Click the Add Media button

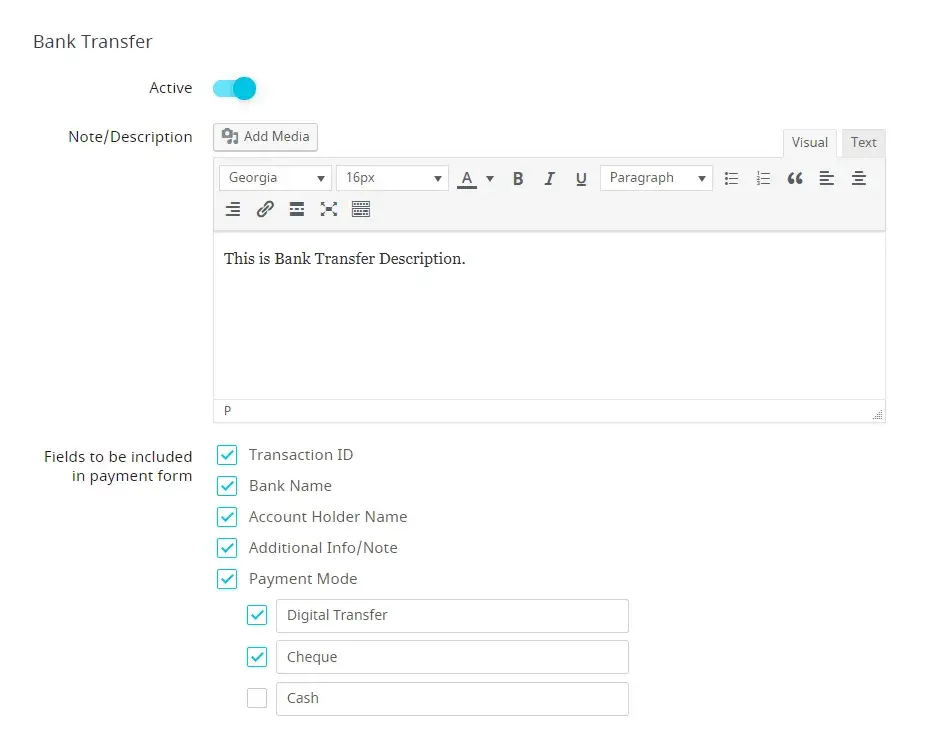[x=266, y=136]
